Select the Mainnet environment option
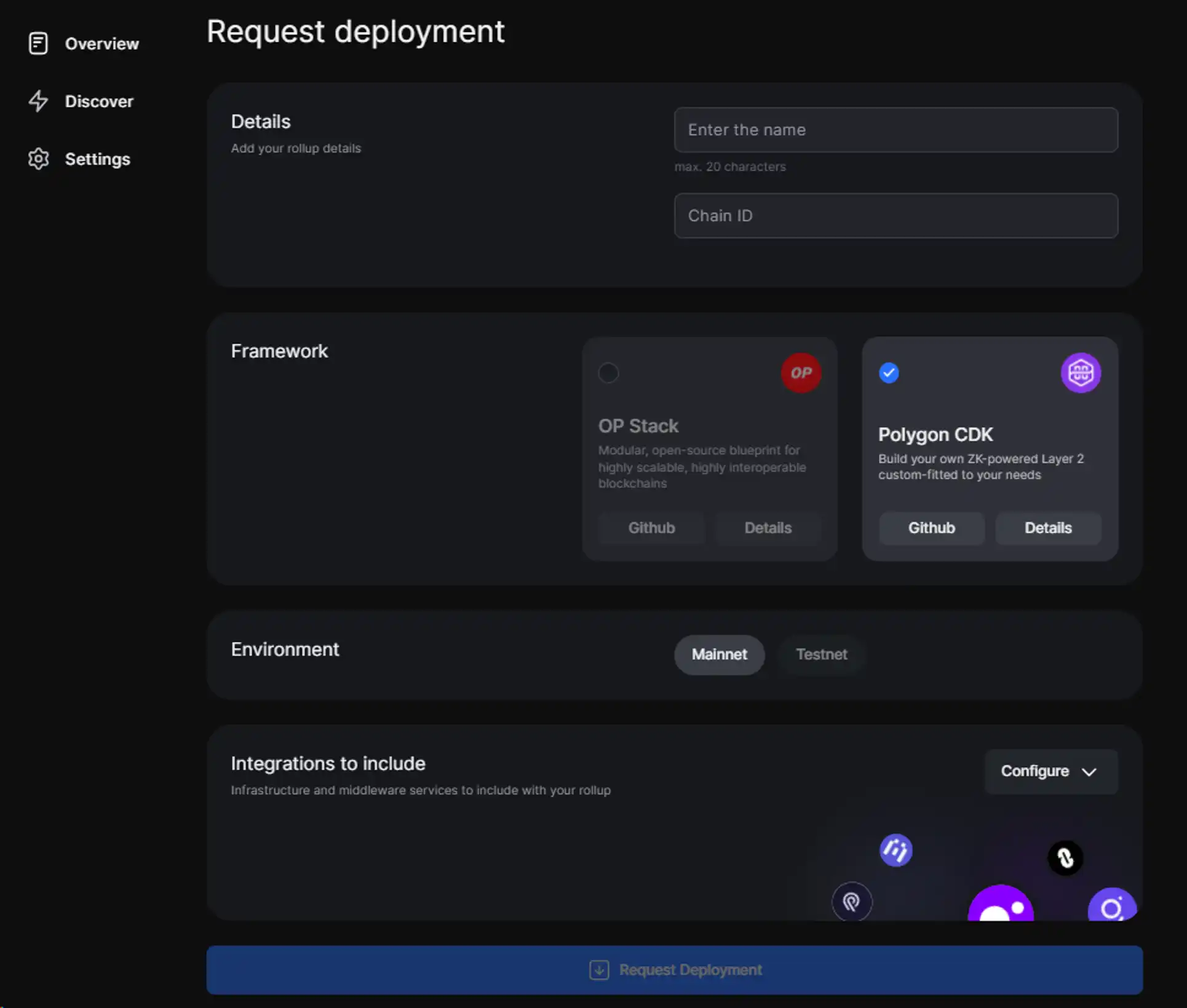This screenshot has width=1187, height=1008. click(719, 654)
